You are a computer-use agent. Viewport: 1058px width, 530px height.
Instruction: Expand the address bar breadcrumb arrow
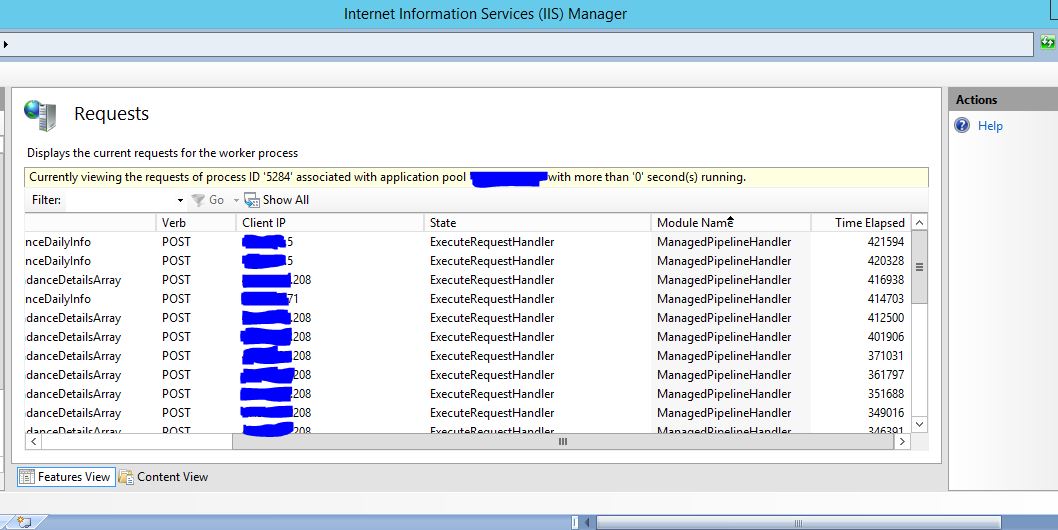coord(5,44)
